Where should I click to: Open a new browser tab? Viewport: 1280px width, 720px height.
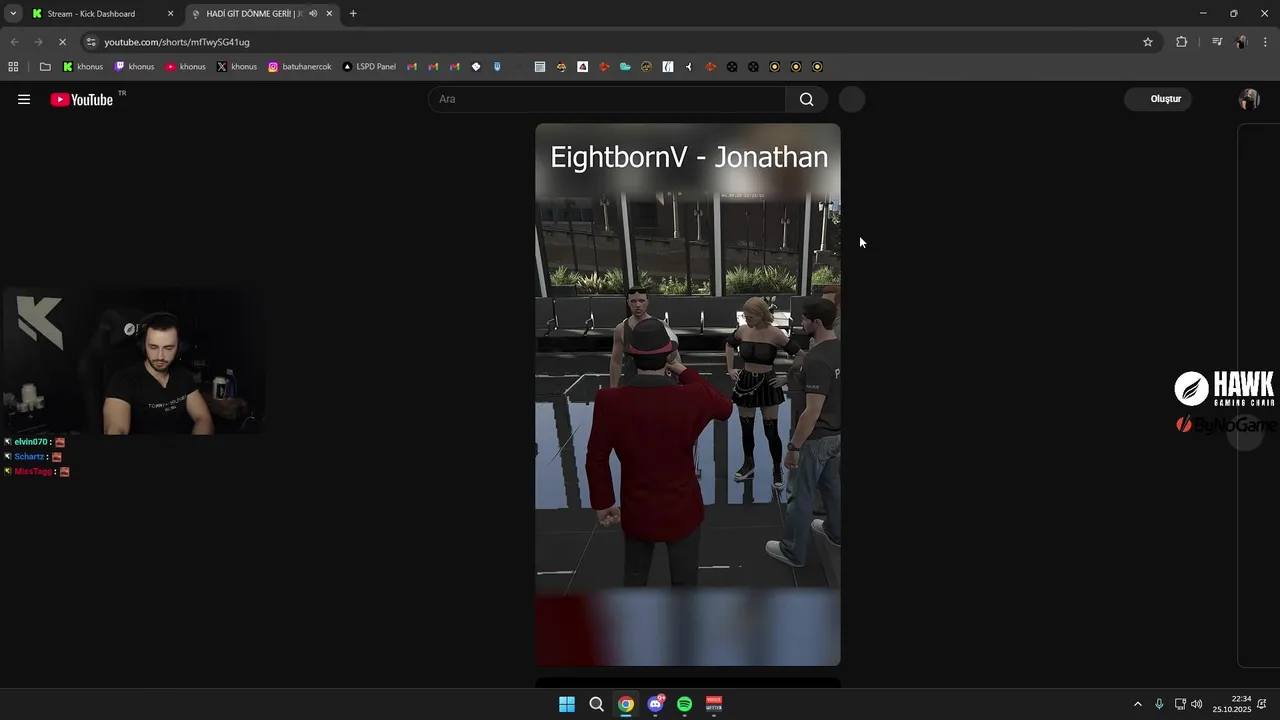pyautogui.click(x=353, y=14)
